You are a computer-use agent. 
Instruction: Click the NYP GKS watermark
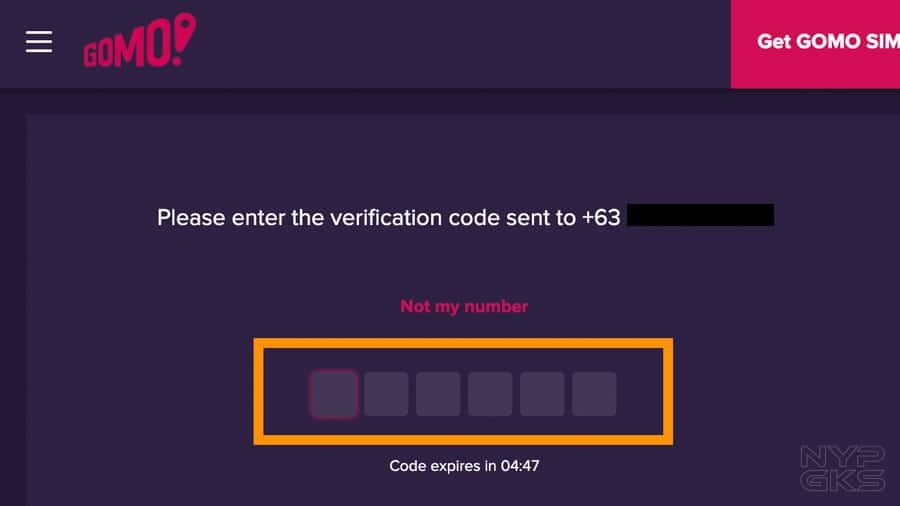[843, 469]
